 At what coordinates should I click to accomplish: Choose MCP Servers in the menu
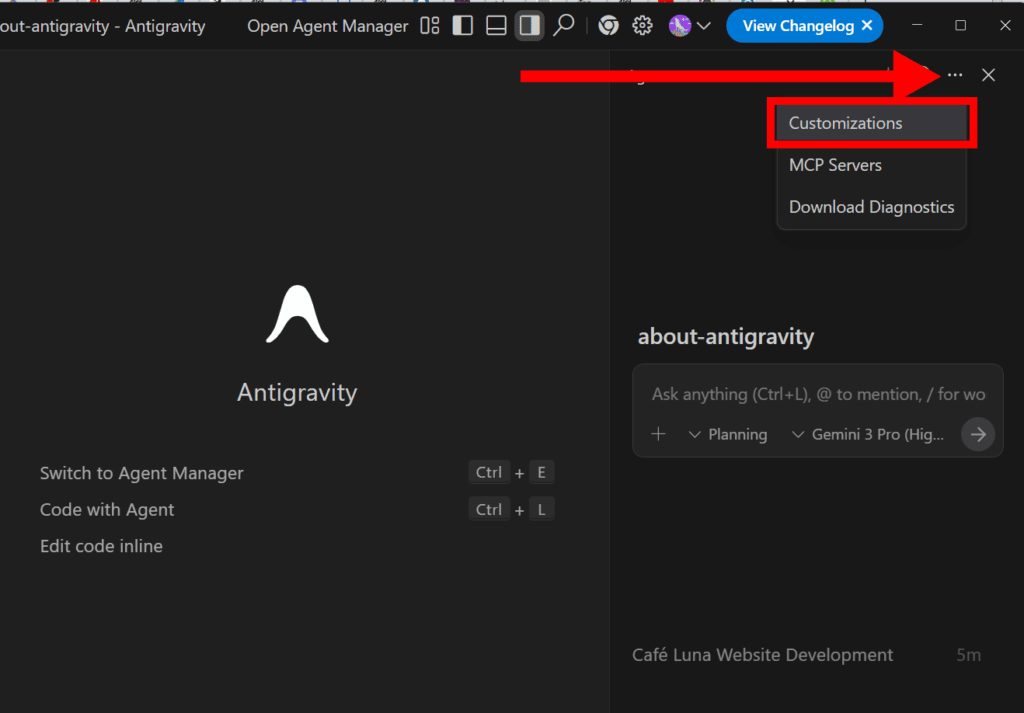click(x=835, y=165)
